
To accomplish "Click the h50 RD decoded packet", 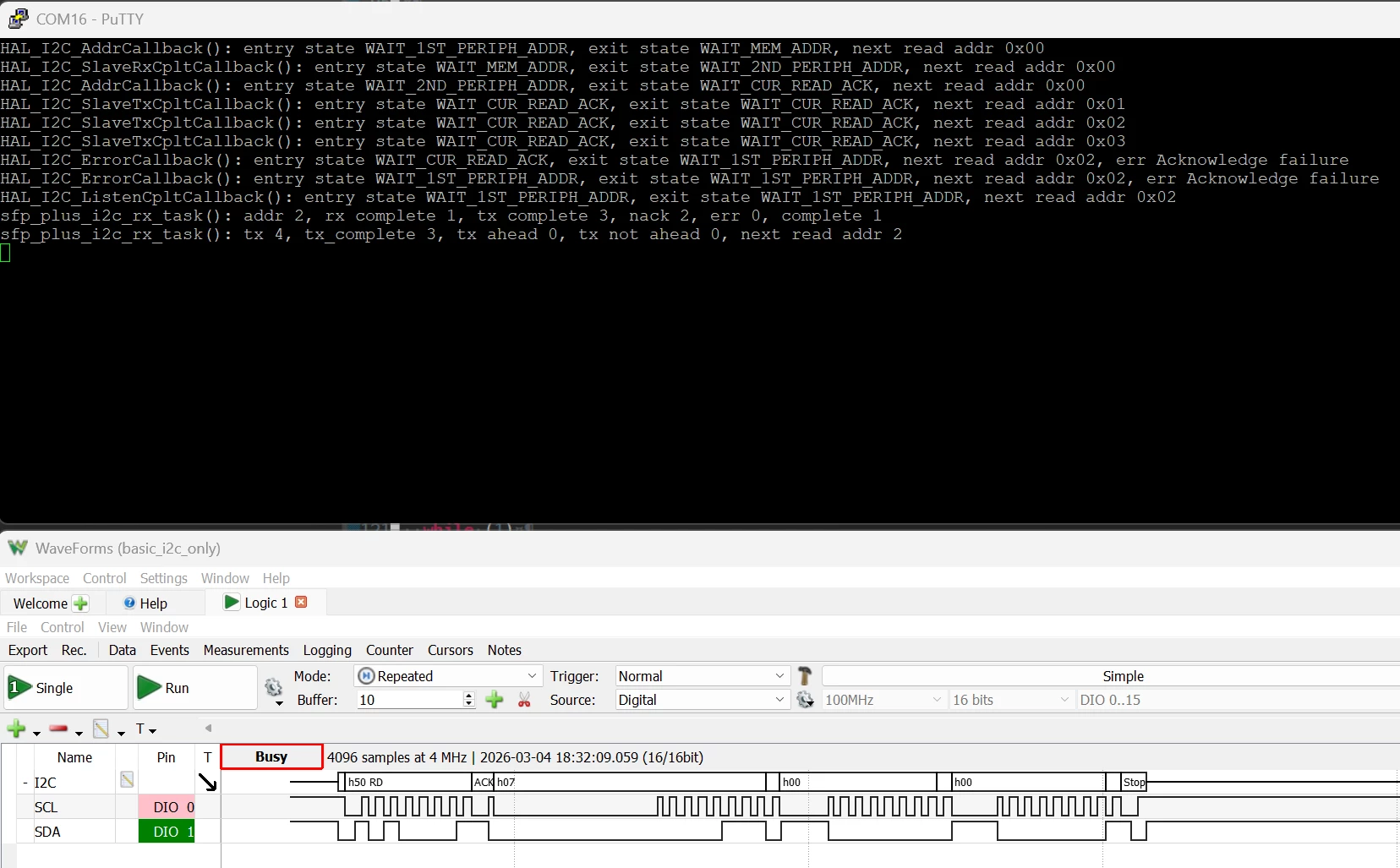I will [x=408, y=782].
